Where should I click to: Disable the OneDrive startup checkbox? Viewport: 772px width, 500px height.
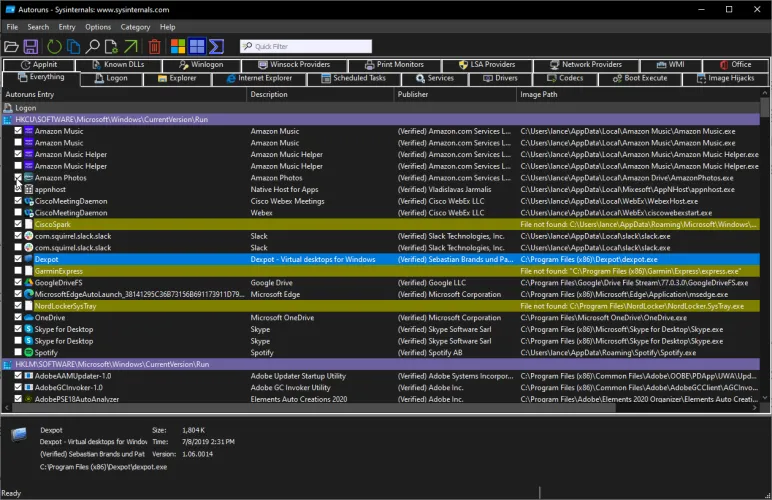(x=18, y=317)
